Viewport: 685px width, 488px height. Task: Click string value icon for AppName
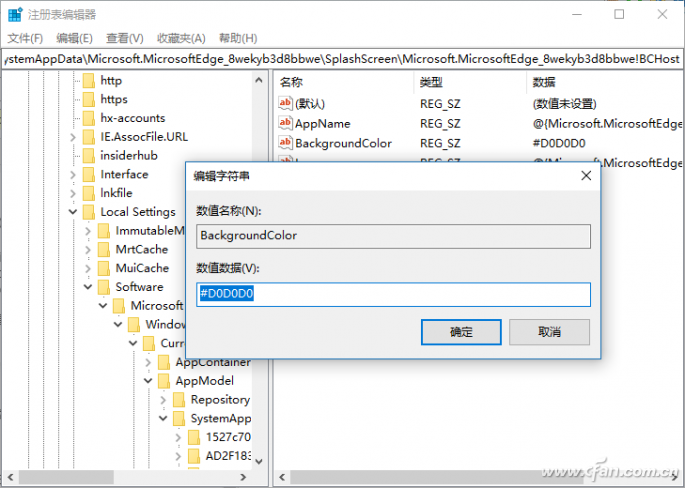click(285, 123)
